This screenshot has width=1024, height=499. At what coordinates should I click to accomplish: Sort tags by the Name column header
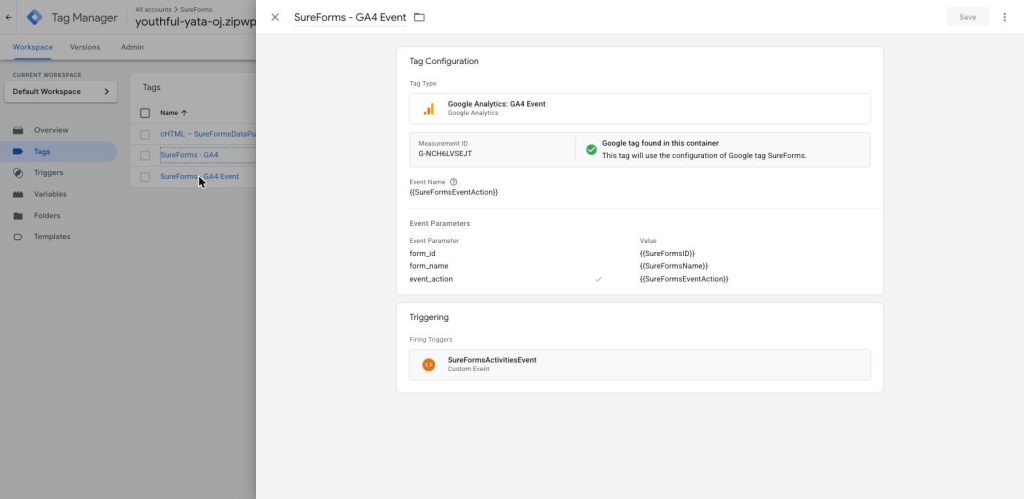click(x=174, y=113)
